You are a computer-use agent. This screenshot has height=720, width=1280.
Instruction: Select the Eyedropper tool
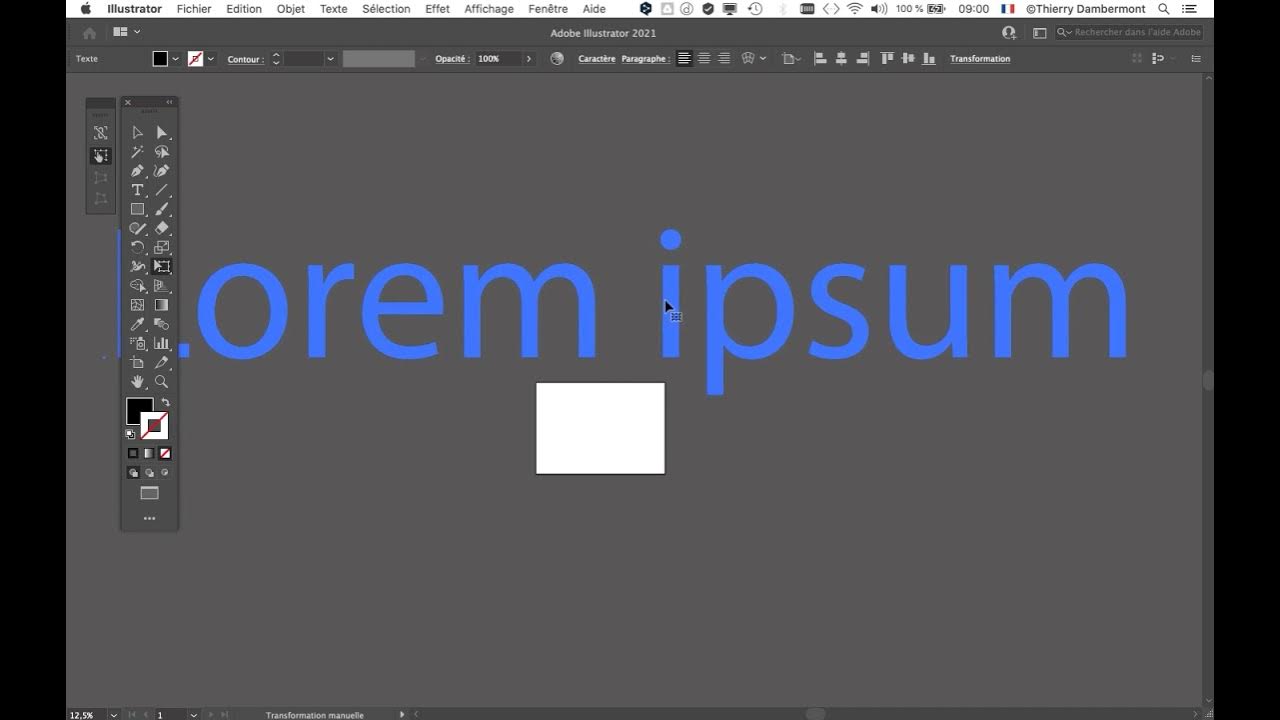point(137,324)
